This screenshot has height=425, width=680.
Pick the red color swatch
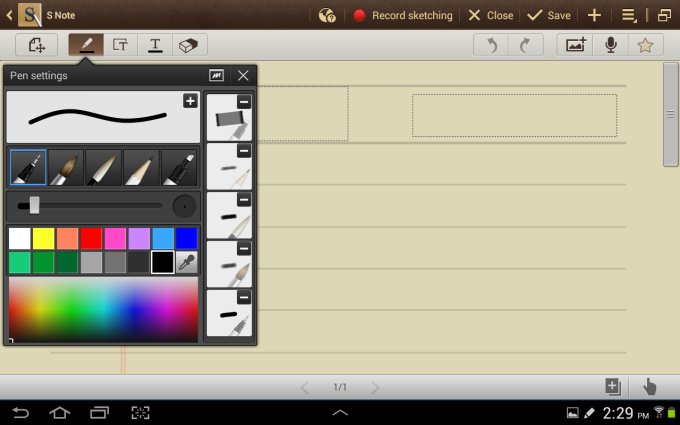point(91,239)
